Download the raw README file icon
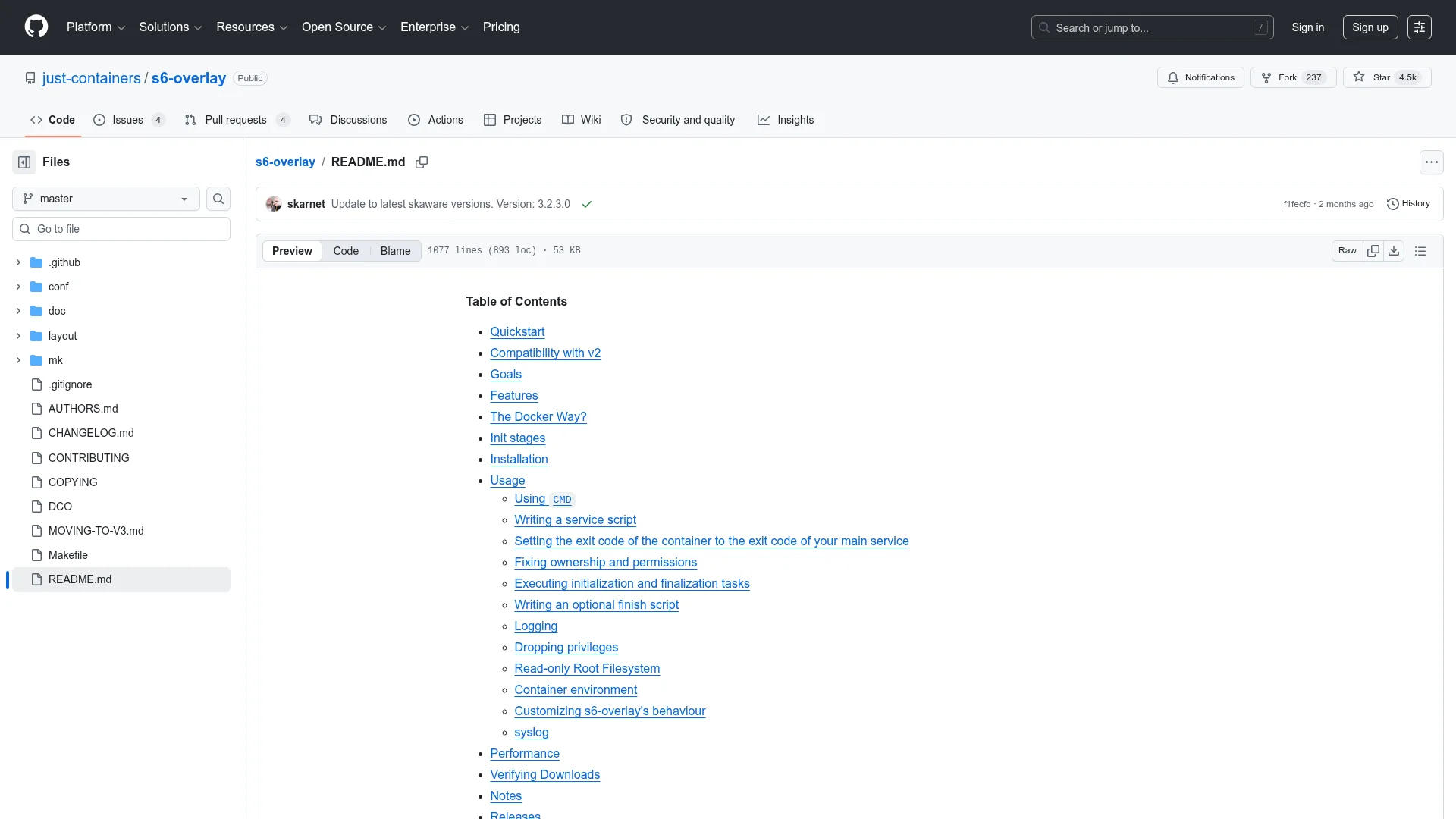This screenshot has height=819, width=1456. pos(1394,251)
